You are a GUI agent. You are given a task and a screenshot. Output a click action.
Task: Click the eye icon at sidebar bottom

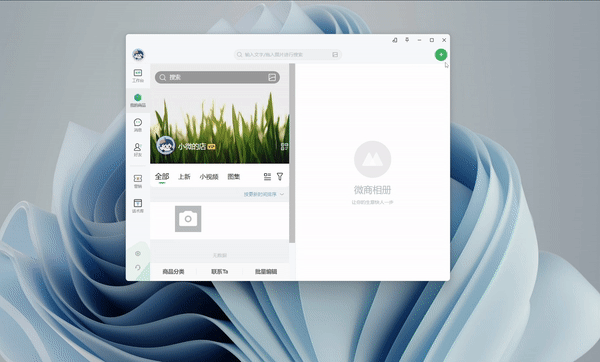(x=138, y=253)
